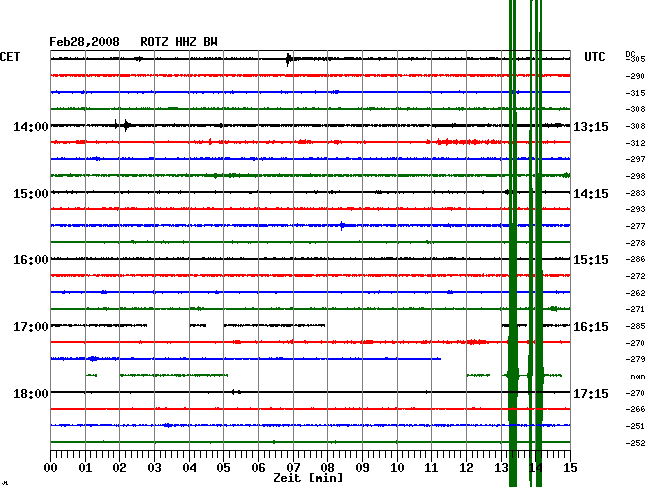The image size is (650, 494).
Task: Click the DC value -297
Action: point(635,159)
